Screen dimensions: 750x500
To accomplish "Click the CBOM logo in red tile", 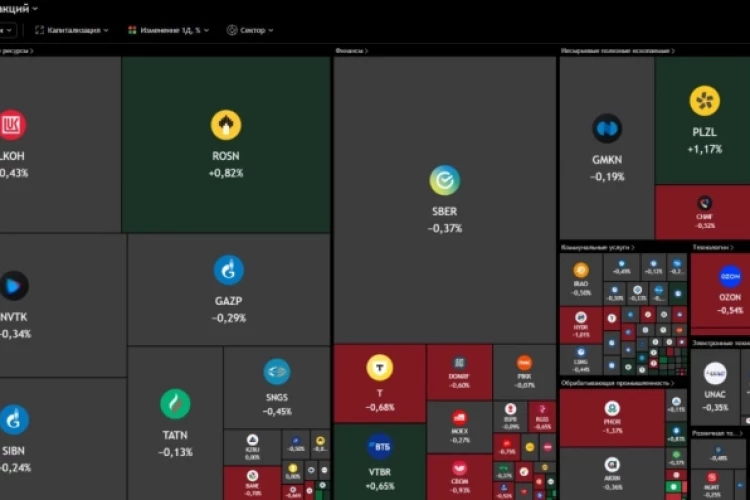I will 459,468.
